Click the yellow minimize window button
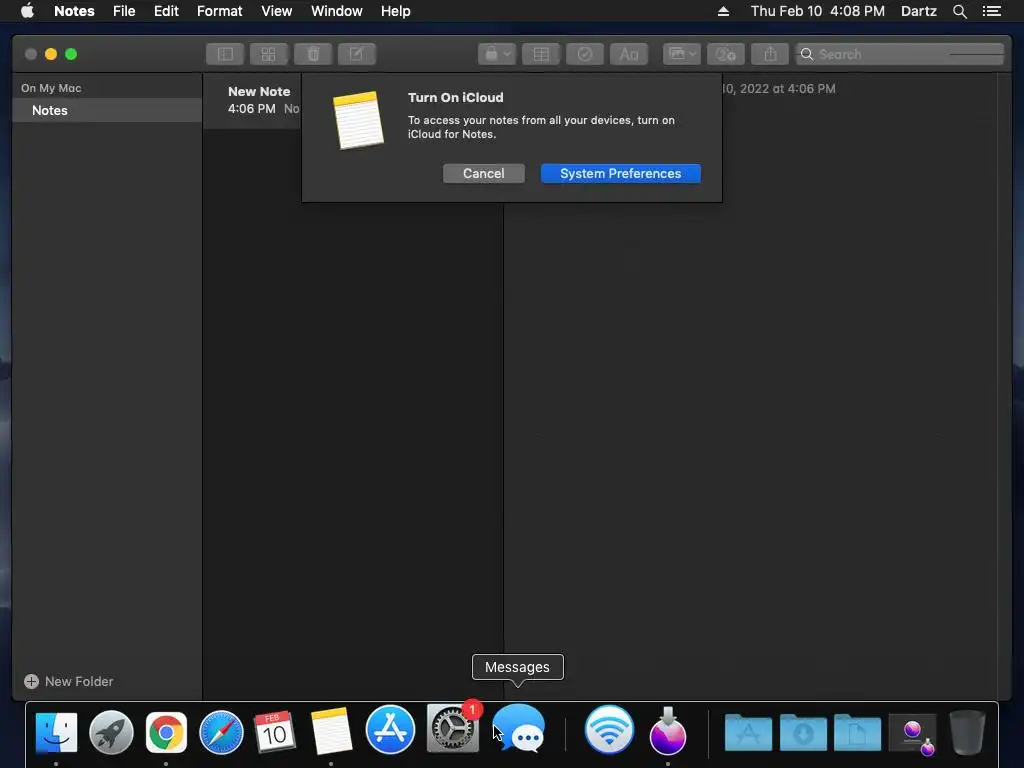The image size is (1024, 768). click(51, 54)
